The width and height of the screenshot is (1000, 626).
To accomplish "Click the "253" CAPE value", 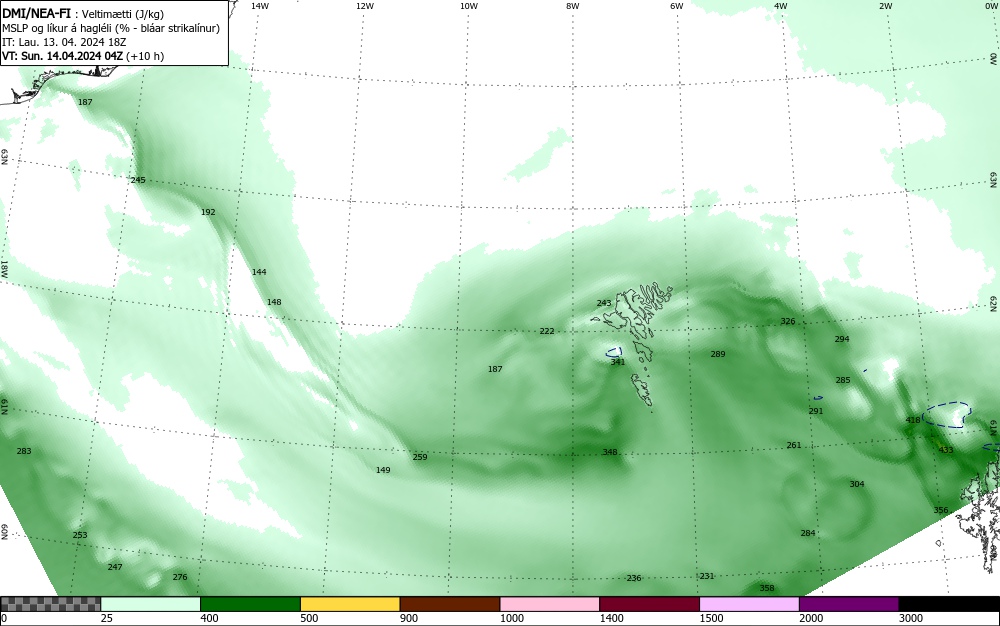I will 80,535.
